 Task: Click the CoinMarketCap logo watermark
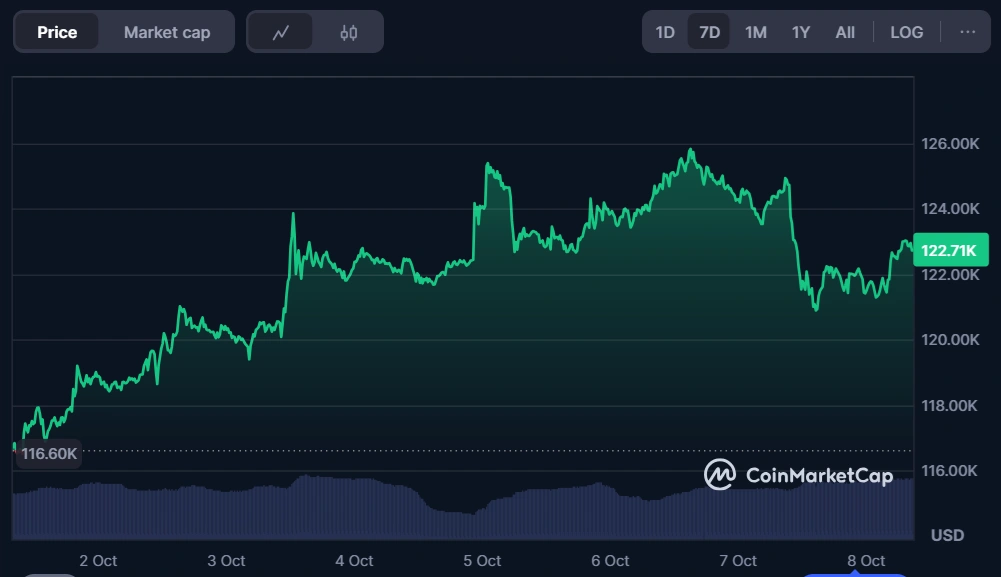click(798, 475)
